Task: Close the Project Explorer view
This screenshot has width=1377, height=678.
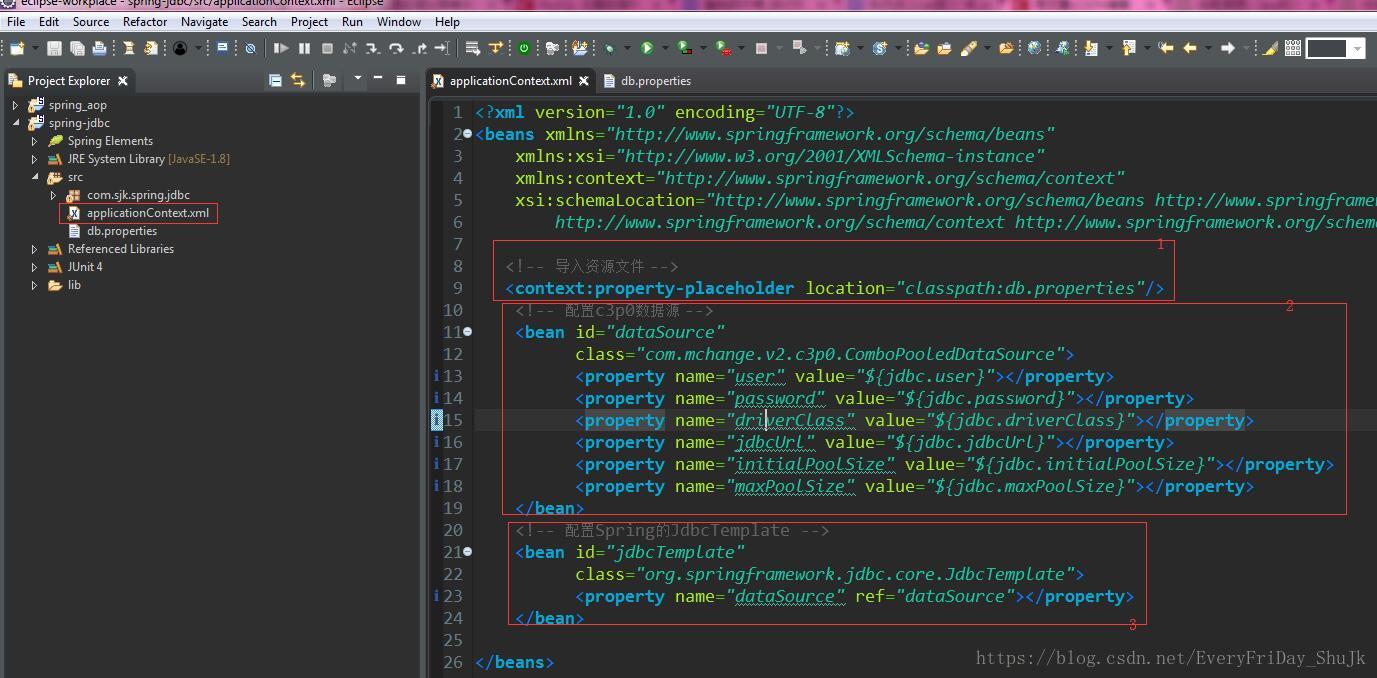Action: [123, 81]
